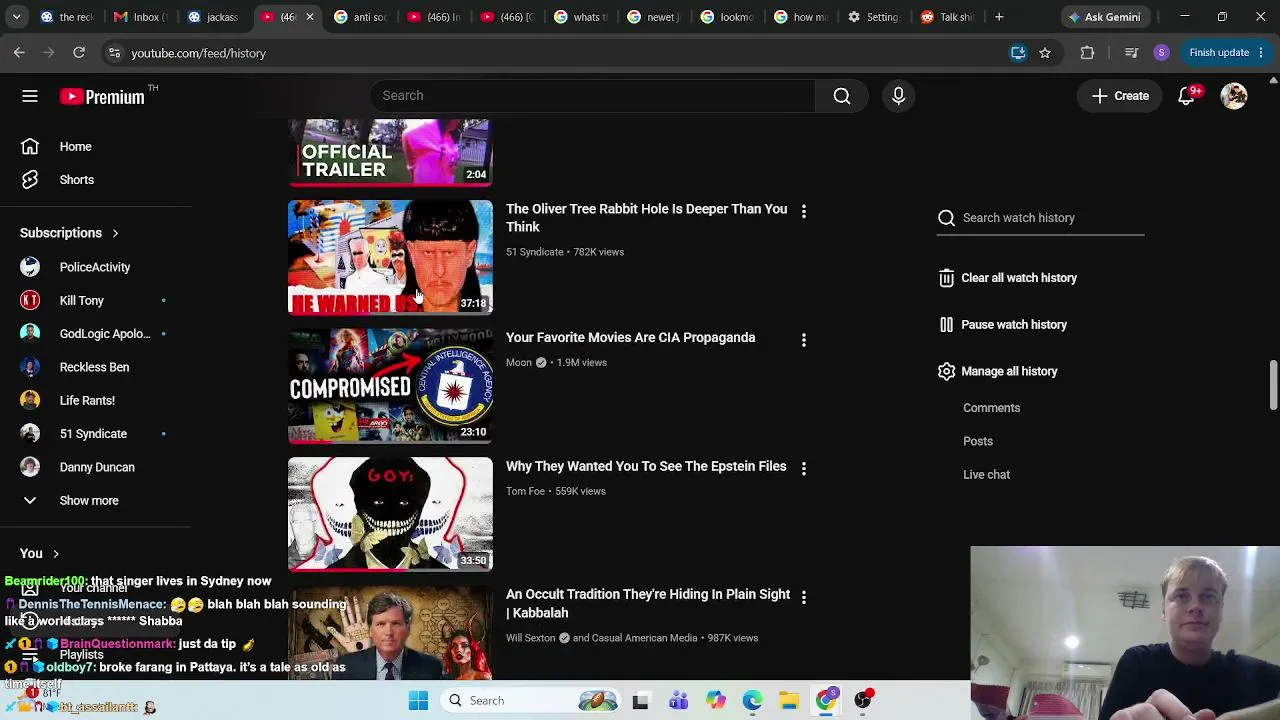This screenshot has height=720, width=1280.
Task: Switch to the Talk shit Reddit tab
Action: click(x=948, y=17)
